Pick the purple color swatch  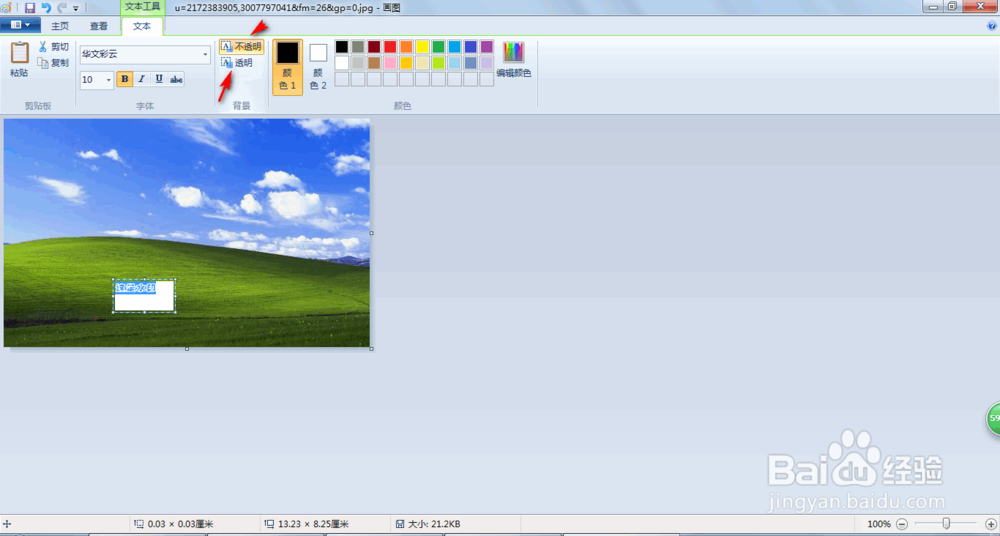point(487,47)
